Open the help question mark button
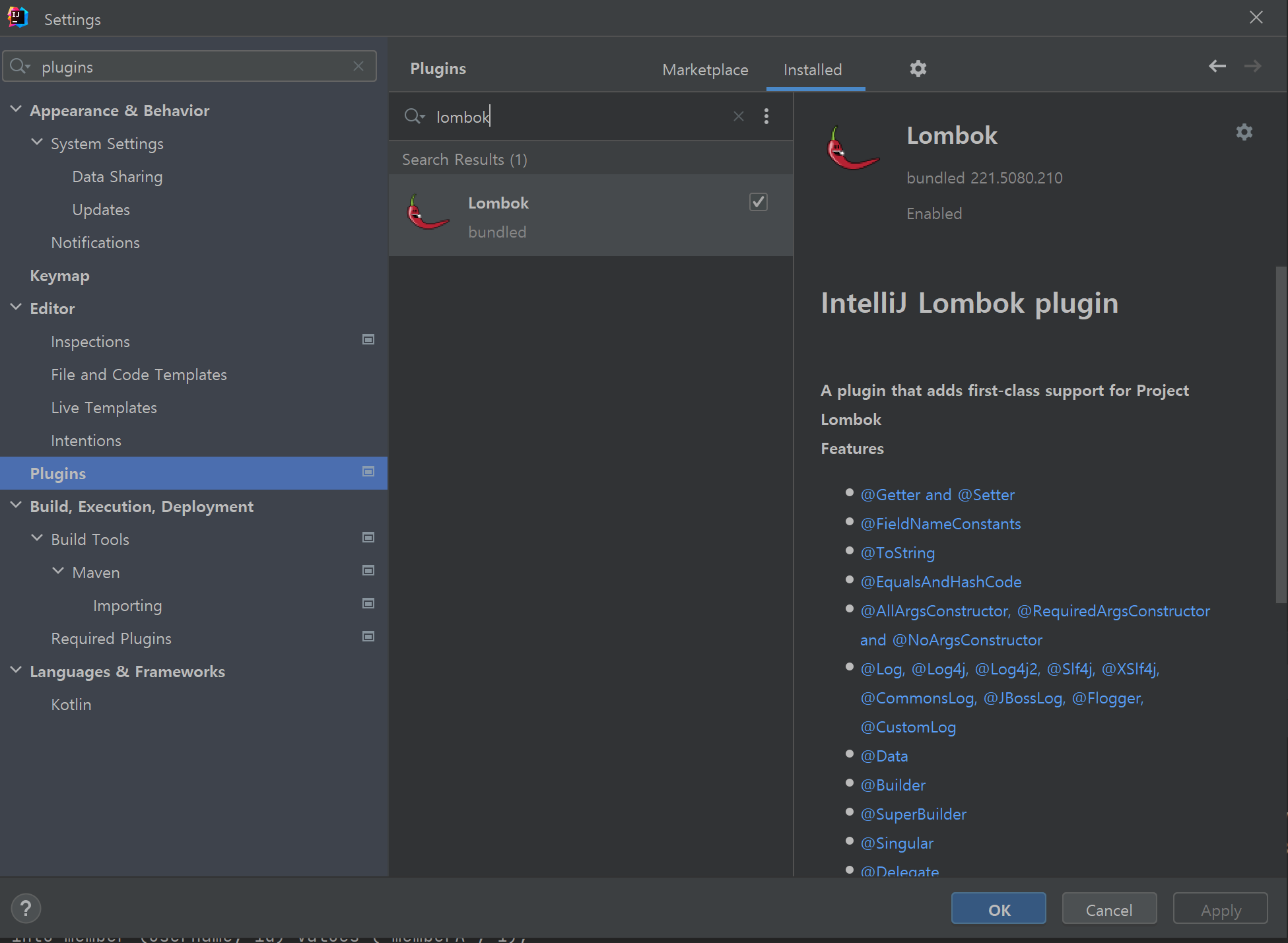1288x943 pixels. [x=26, y=909]
